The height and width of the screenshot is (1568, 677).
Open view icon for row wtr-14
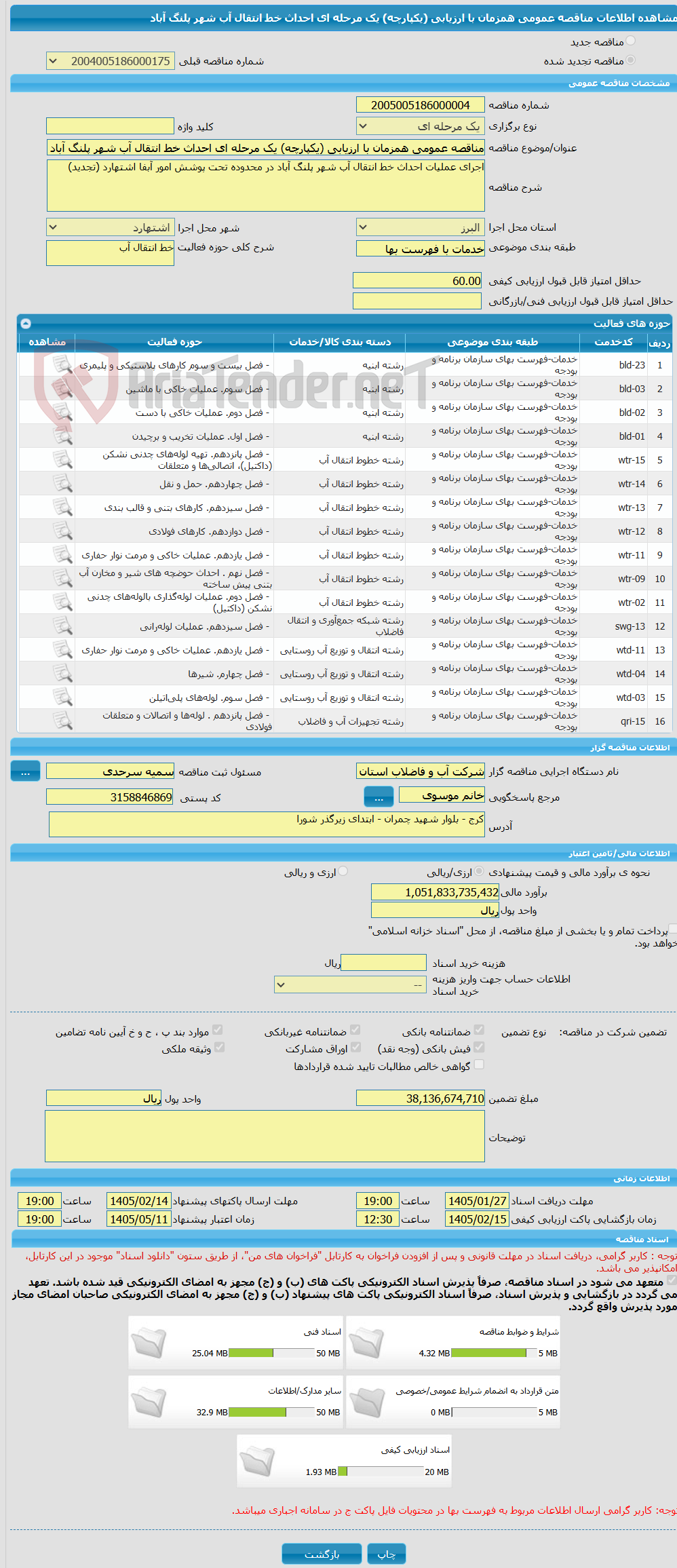tap(62, 484)
